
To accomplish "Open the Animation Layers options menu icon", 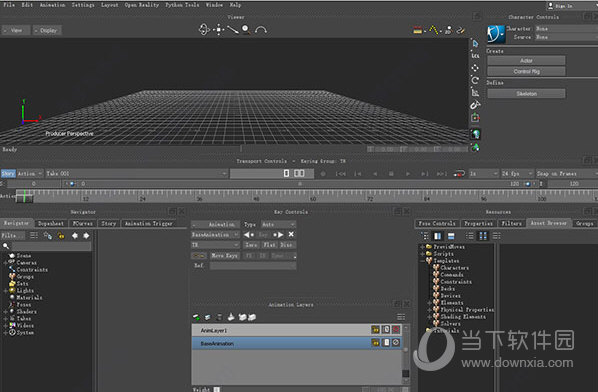I will (401, 317).
